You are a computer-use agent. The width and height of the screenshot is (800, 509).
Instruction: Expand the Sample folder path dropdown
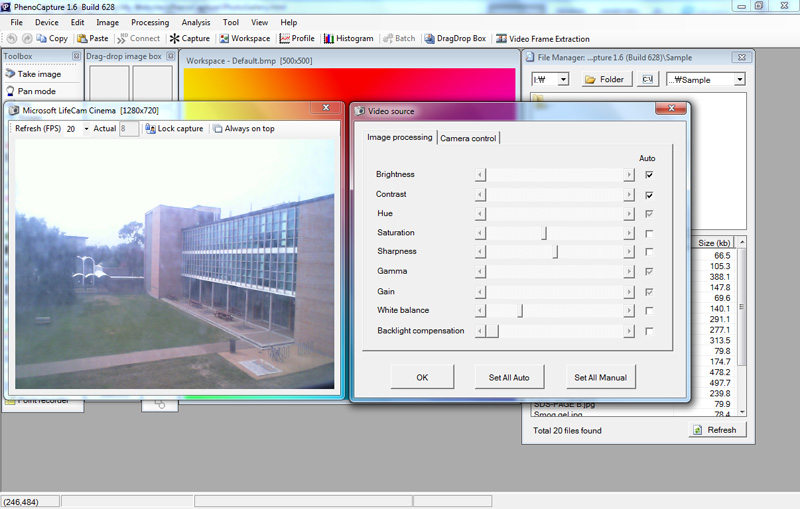click(739, 79)
